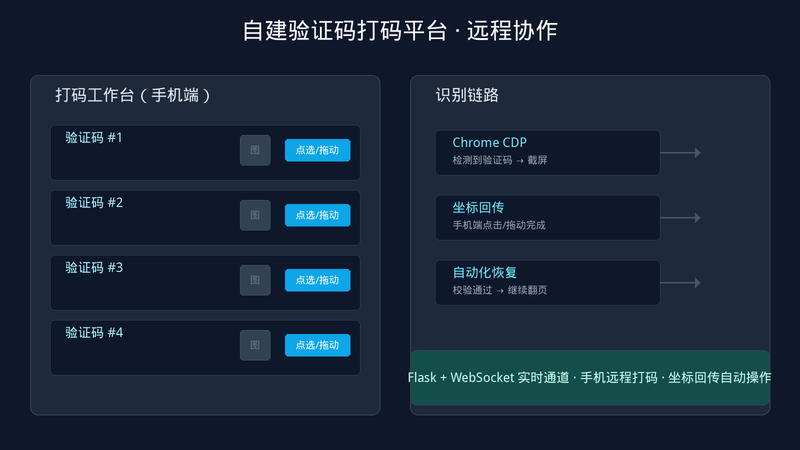Click 点选/拖动 button for 验证码 #2

[317, 215]
